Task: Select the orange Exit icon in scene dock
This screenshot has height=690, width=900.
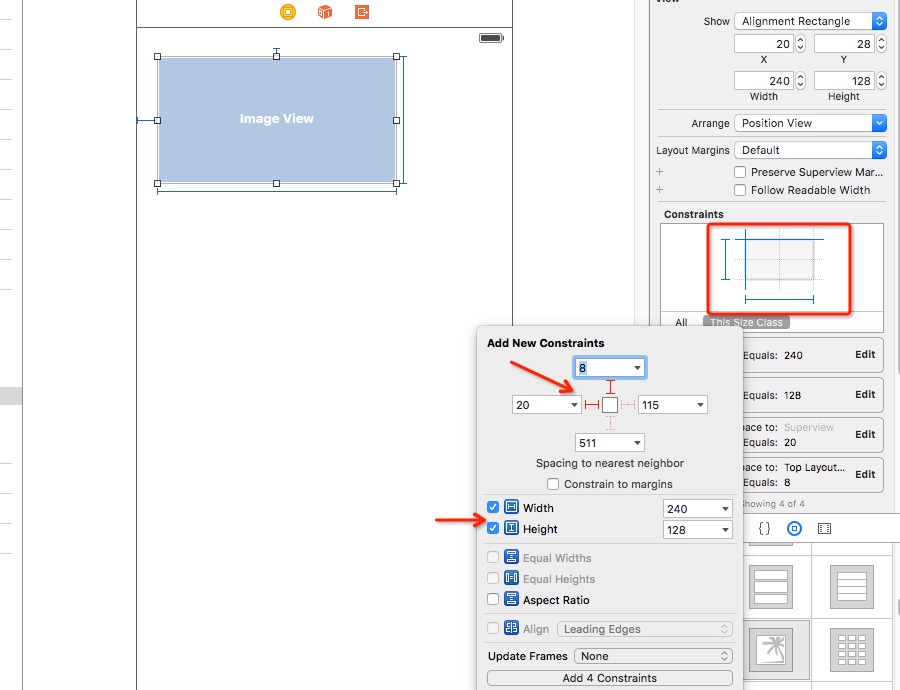Action: click(x=362, y=11)
